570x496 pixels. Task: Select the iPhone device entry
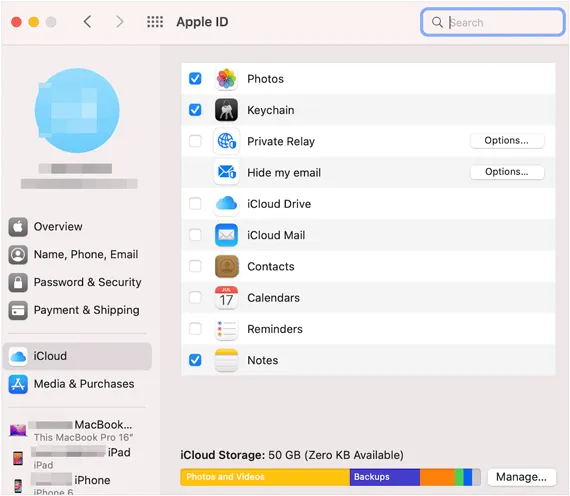point(77,485)
